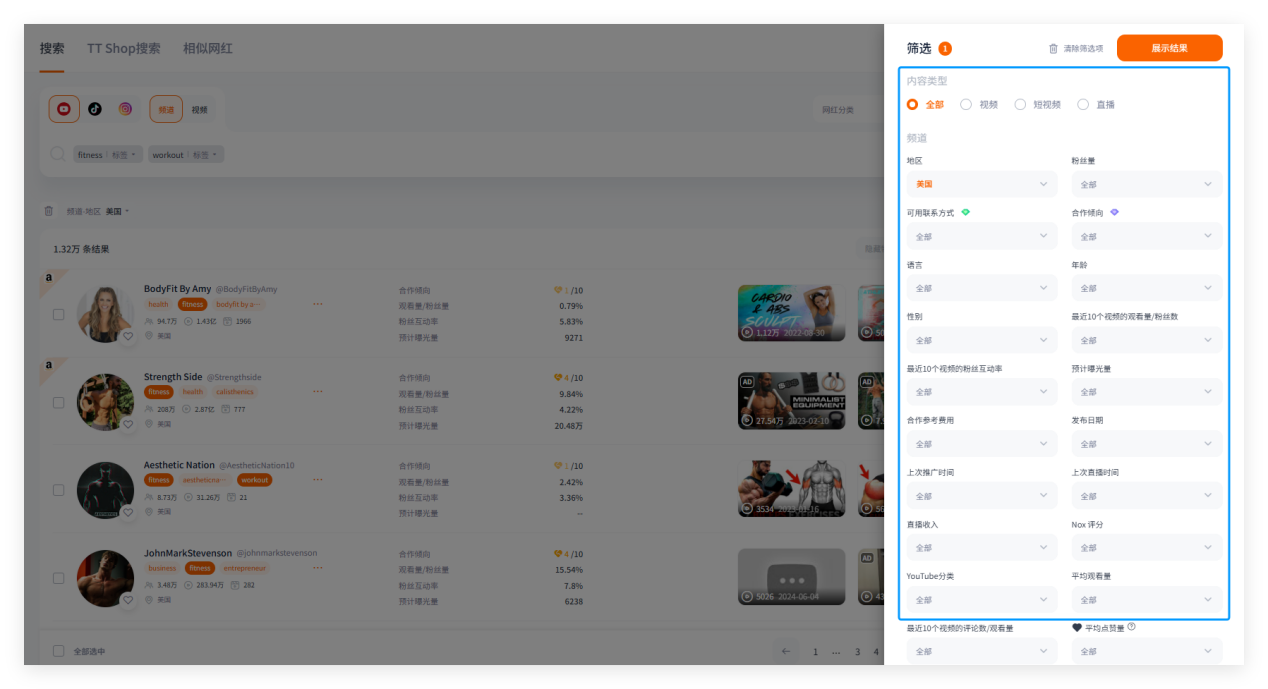Click the trash icon beside 清除筛选项

1053,48
